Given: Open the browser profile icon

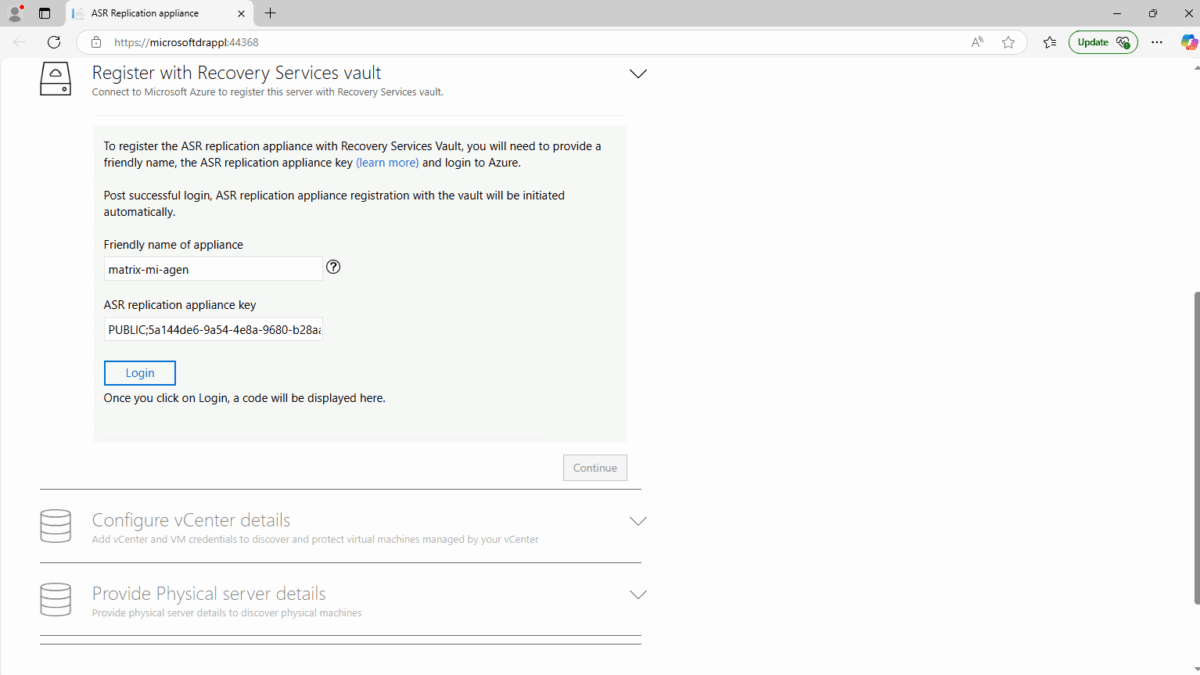Looking at the screenshot, I should click(x=15, y=13).
